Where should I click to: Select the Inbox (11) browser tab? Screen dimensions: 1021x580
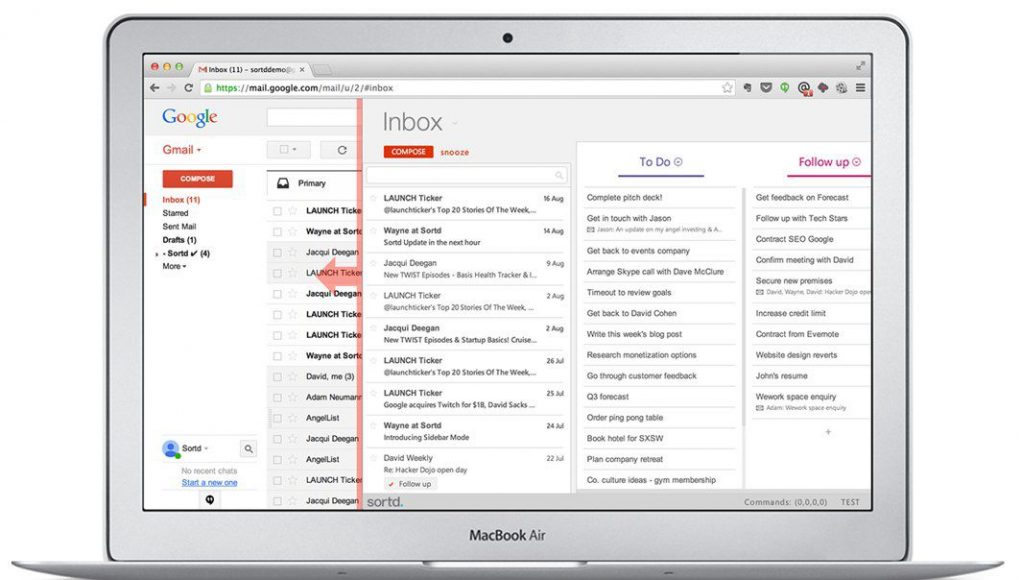[x=251, y=69]
